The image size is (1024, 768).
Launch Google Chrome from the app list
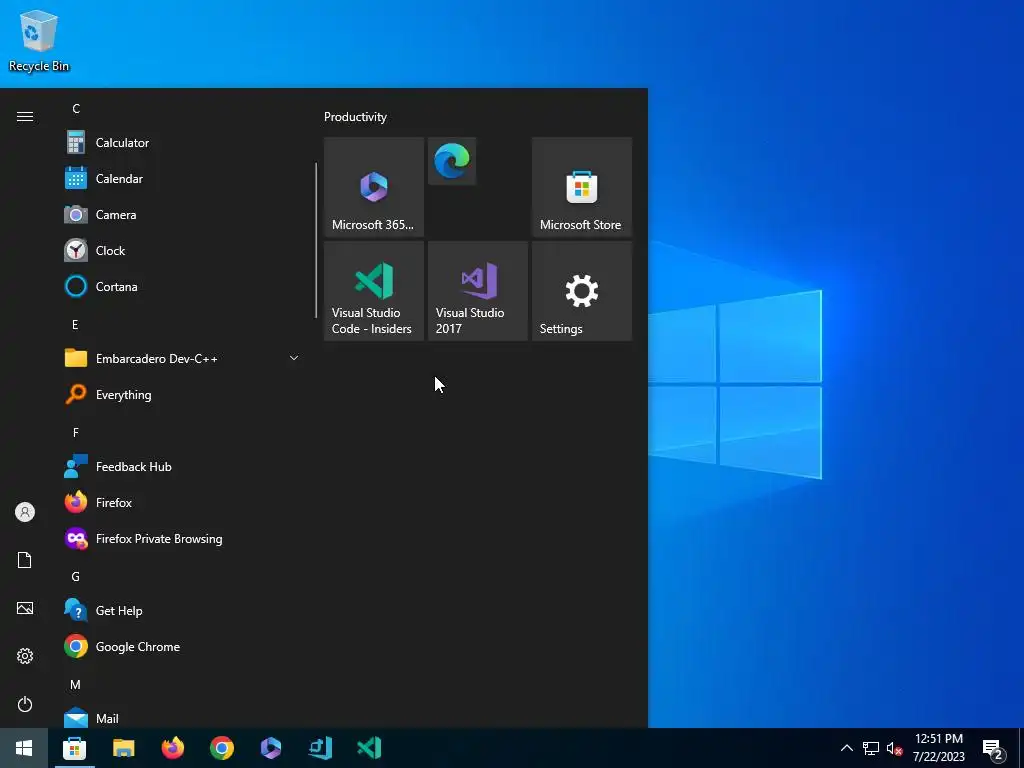point(183,647)
